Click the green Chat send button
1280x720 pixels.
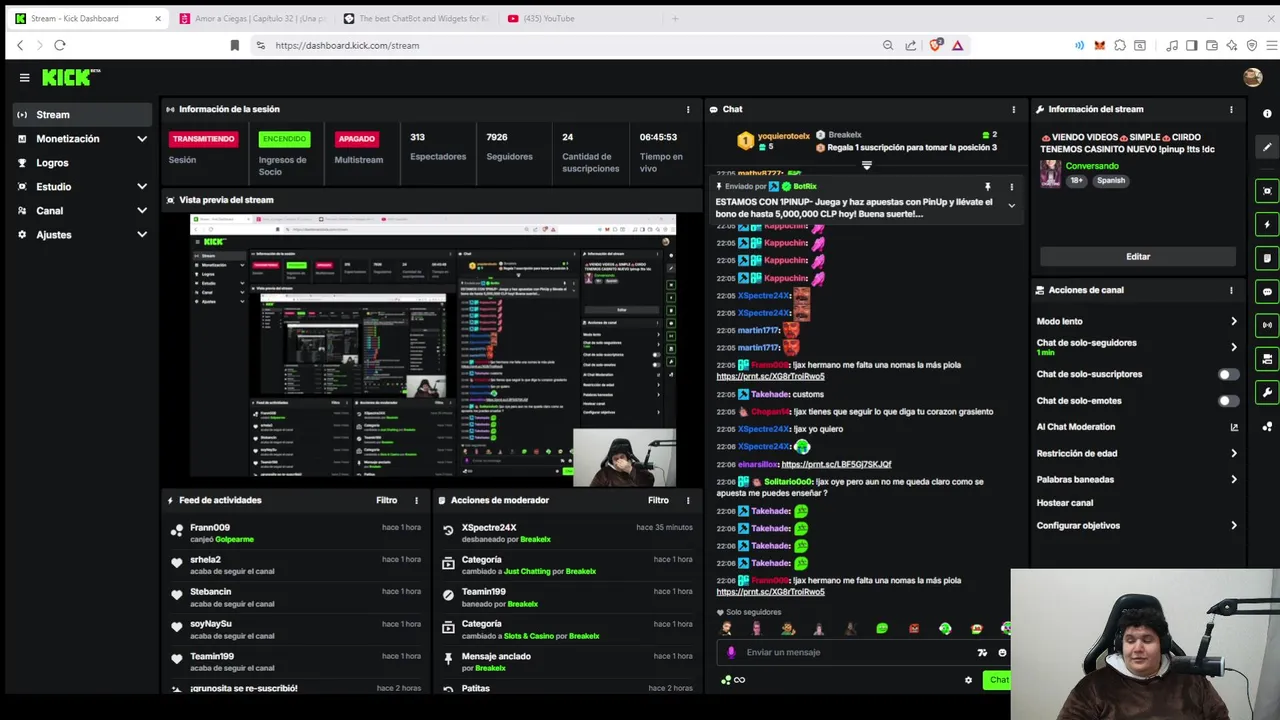coord(998,680)
